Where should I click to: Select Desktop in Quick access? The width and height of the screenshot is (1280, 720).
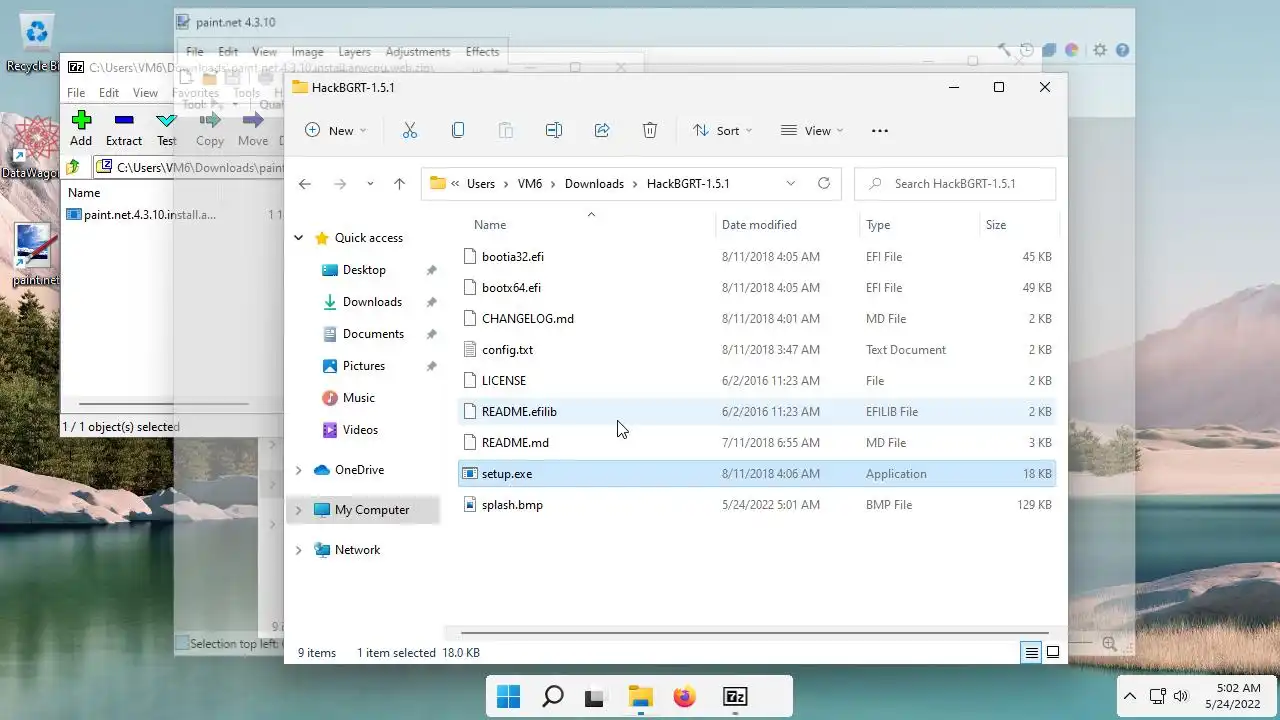(364, 270)
